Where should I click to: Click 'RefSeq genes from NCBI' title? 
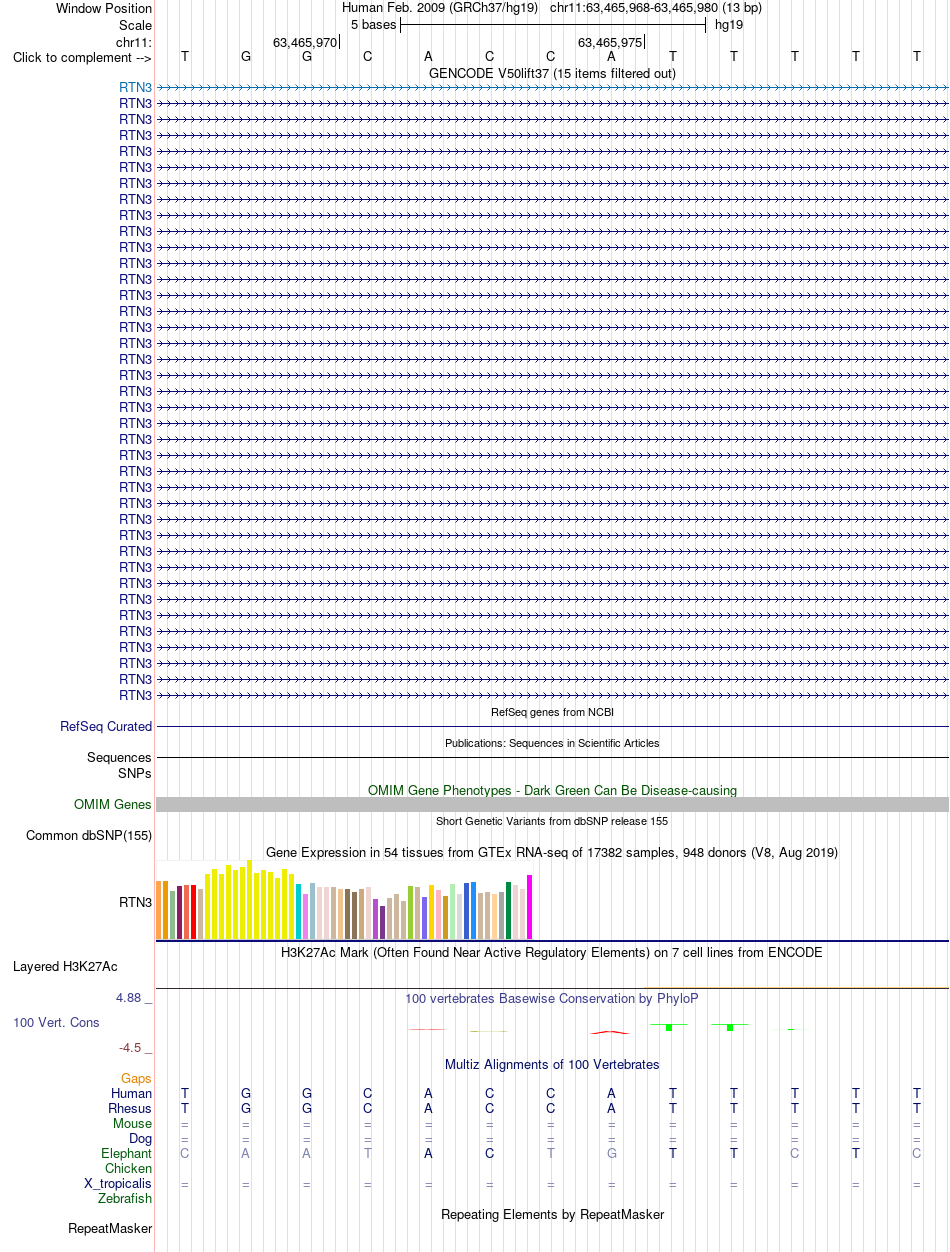(x=552, y=712)
